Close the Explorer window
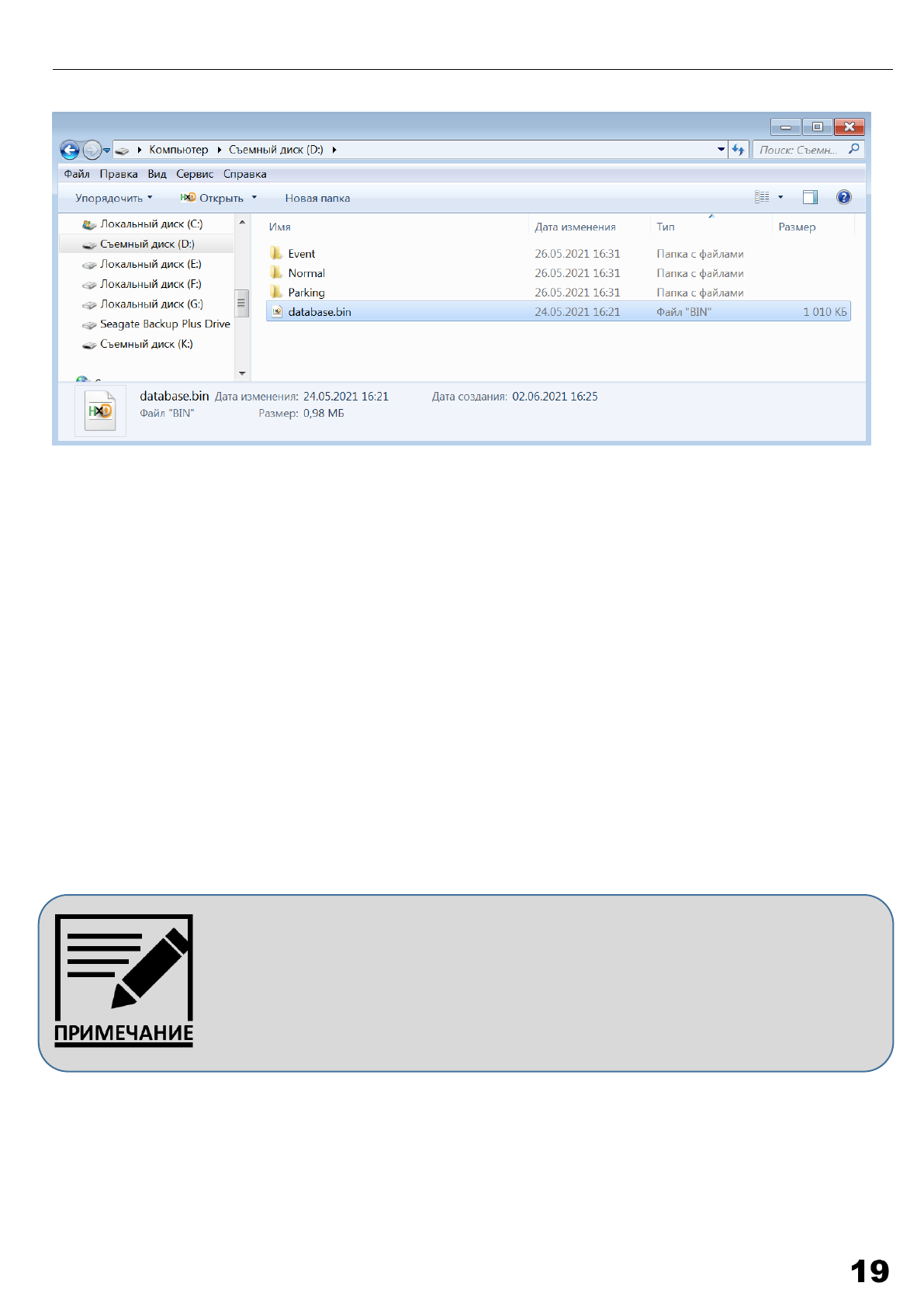 850,127
